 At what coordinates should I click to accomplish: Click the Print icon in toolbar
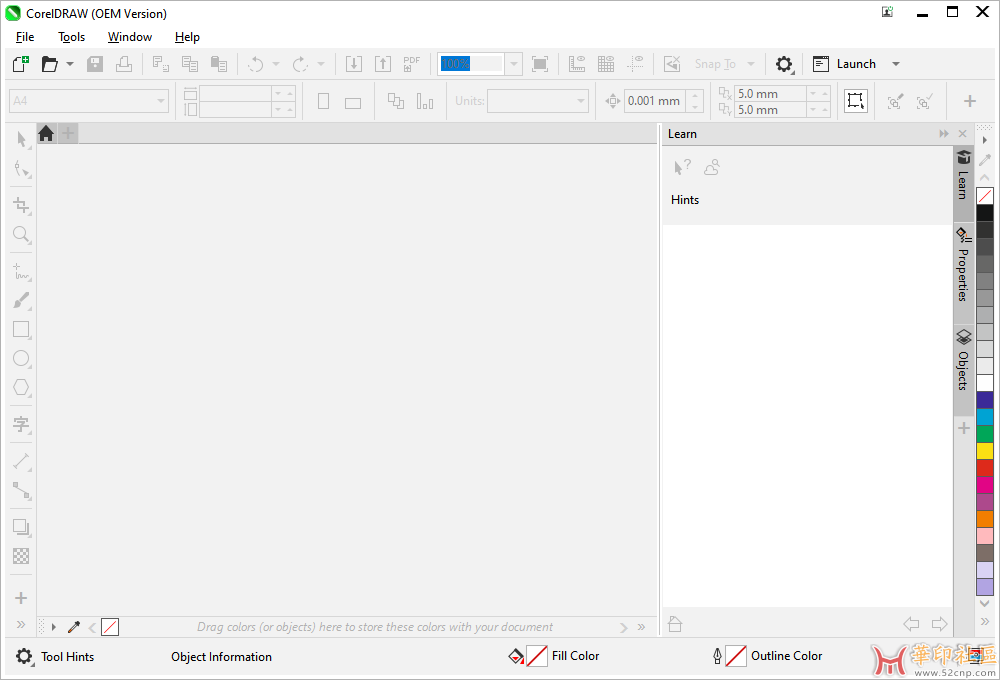[x=124, y=64]
